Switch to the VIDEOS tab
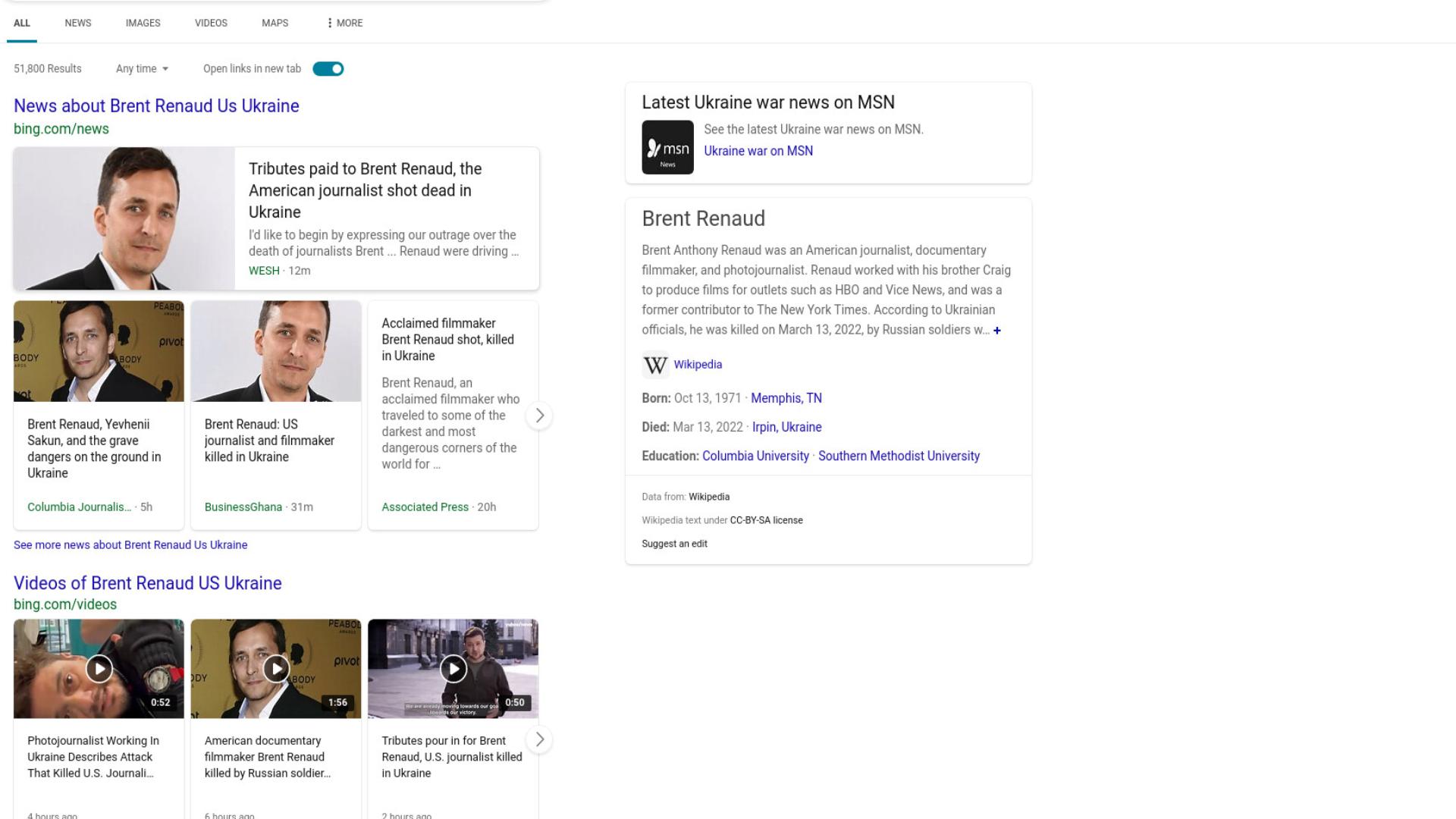The image size is (1456, 819). 211,23
